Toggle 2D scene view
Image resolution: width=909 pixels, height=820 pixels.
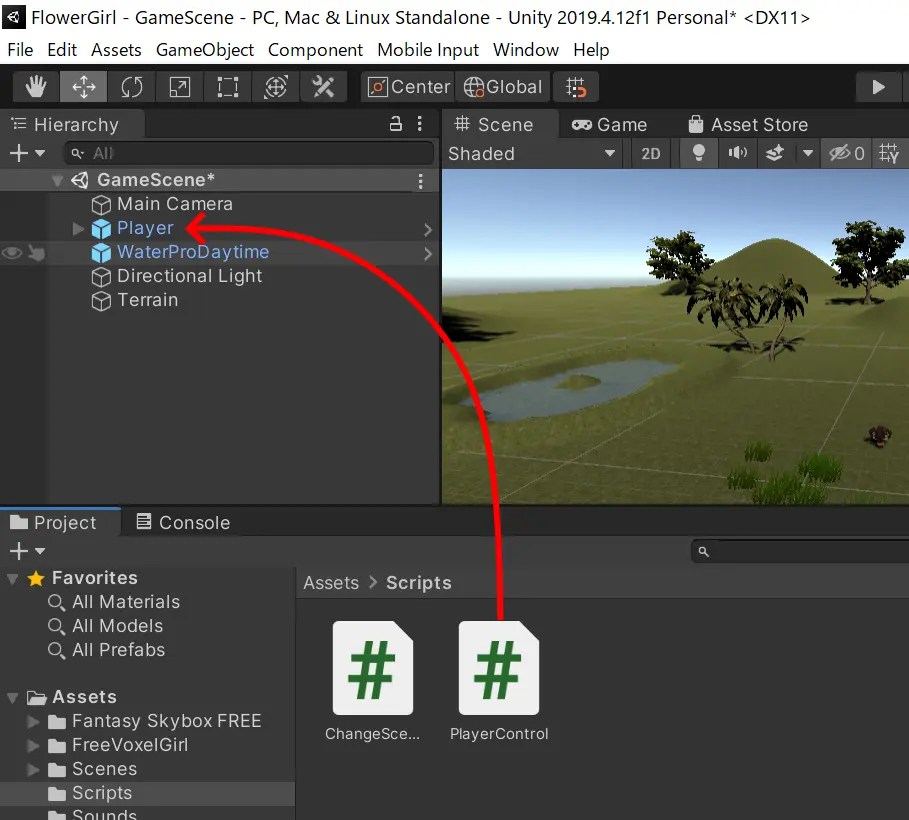click(x=650, y=154)
